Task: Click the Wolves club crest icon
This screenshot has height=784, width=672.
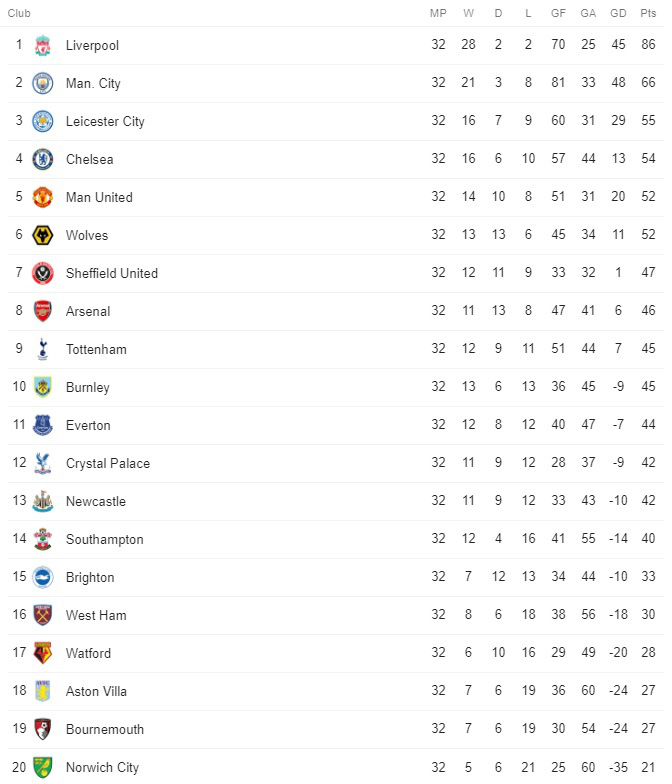Action: point(42,236)
